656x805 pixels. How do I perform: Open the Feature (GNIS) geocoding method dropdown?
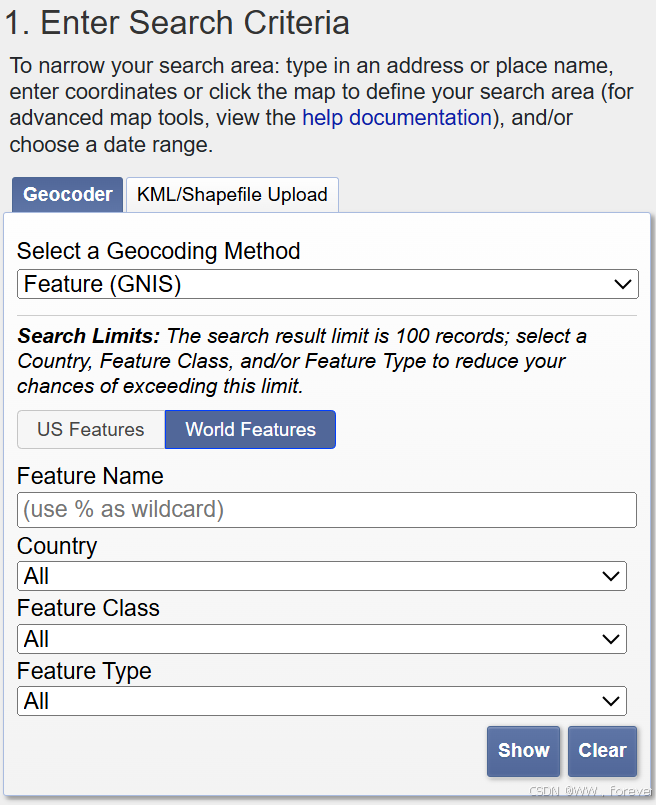pyautogui.click(x=327, y=285)
